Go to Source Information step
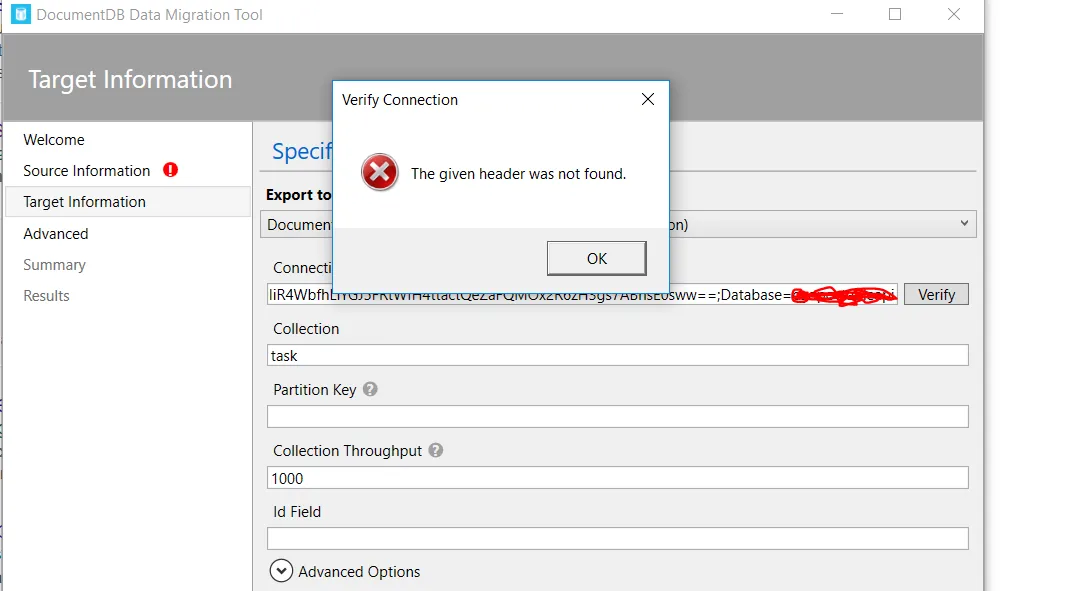Screen dimensions: 1065x591 coord(86,171)
